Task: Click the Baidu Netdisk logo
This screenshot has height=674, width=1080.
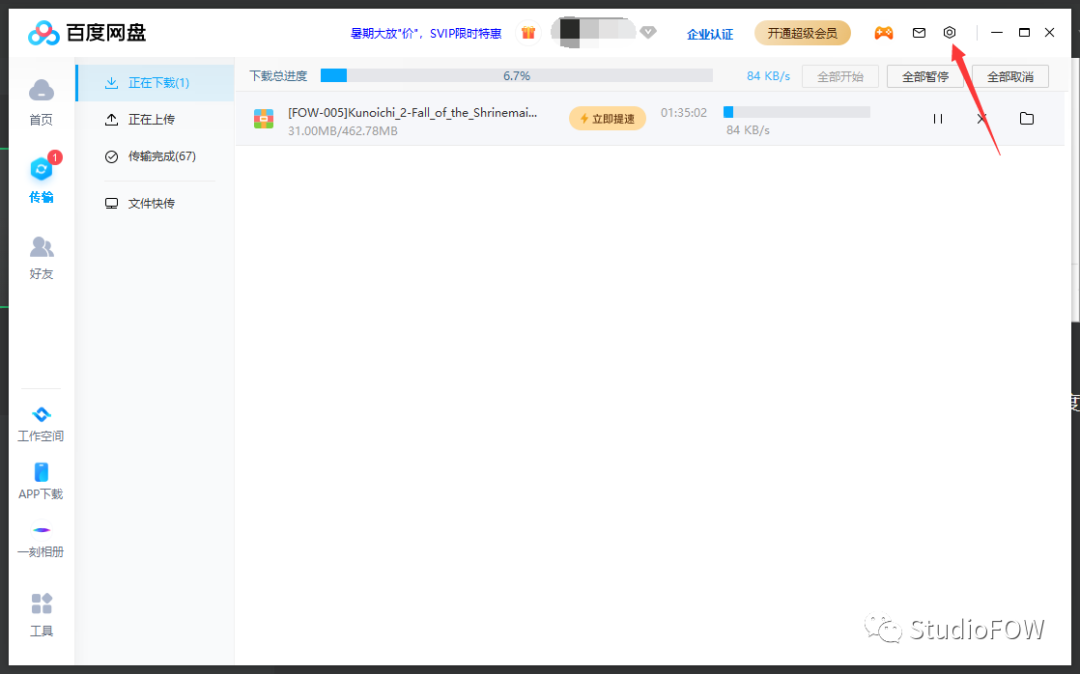Action: tap(87, 32)
